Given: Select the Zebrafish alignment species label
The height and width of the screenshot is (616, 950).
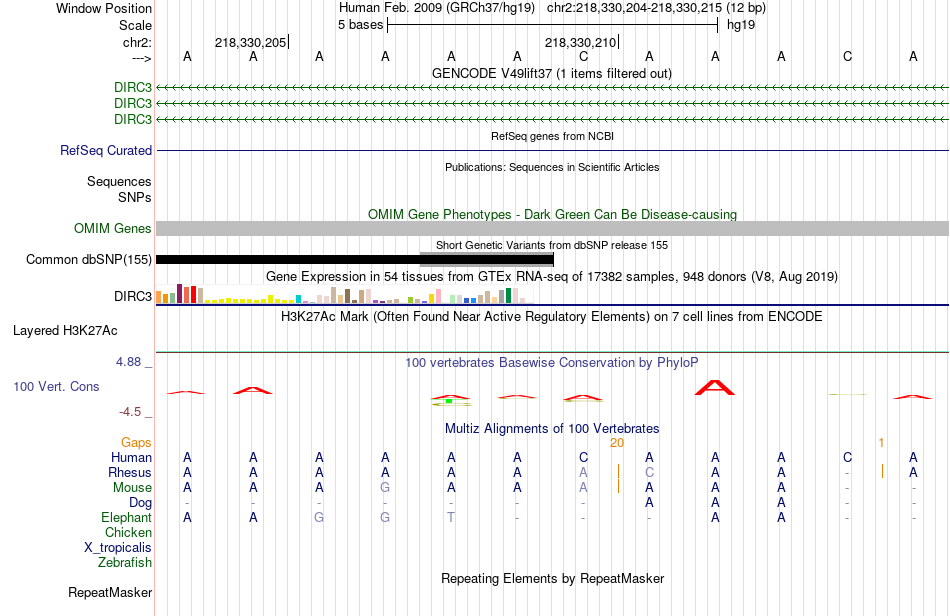Looking at the screenshot, I should [125, 563].
